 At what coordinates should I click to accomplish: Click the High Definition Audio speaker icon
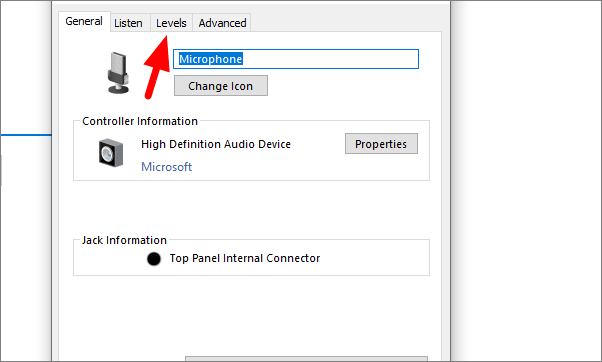[x=111, y=153]
